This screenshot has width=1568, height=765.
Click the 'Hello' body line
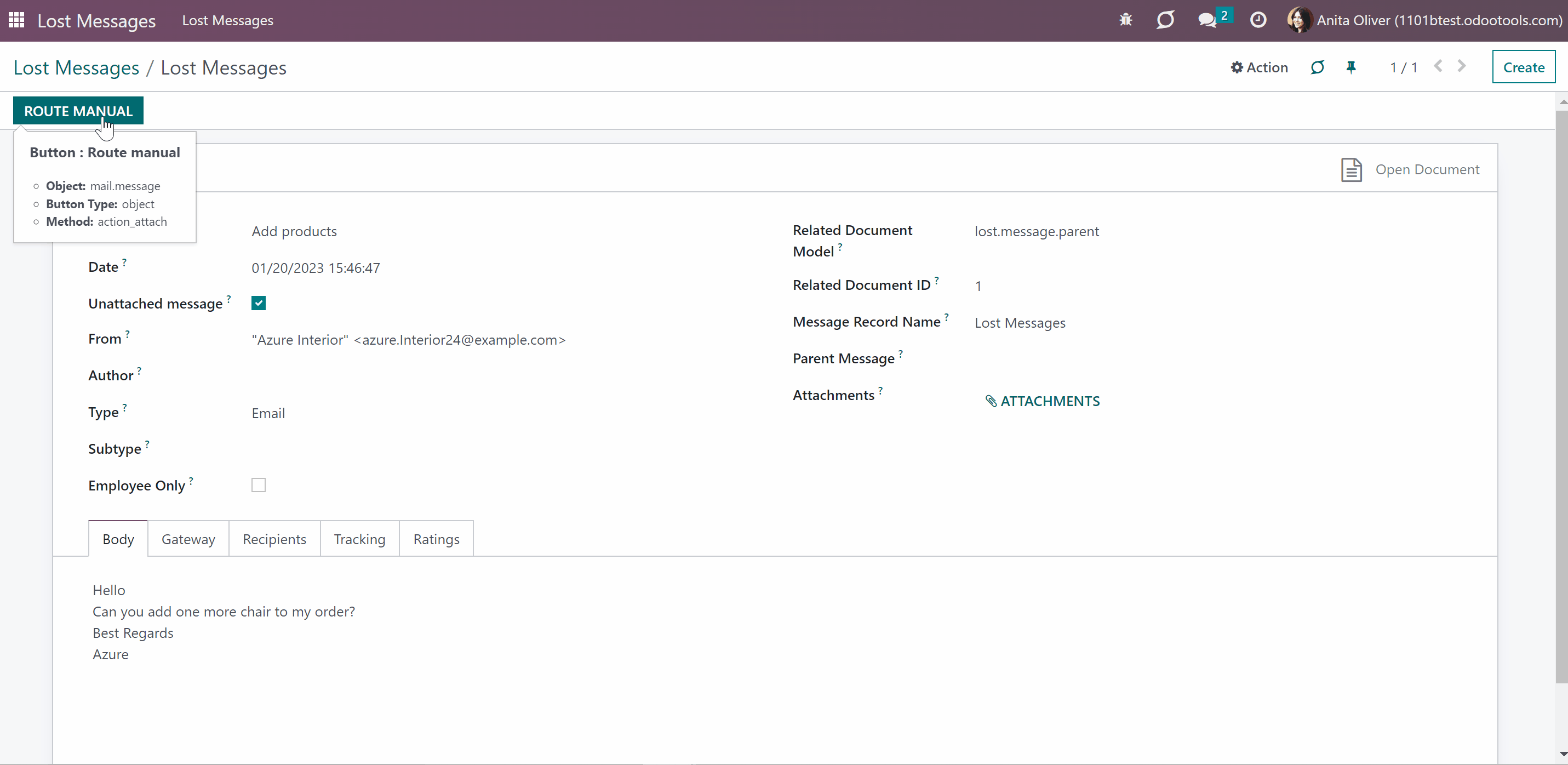(x=108, y=590)
